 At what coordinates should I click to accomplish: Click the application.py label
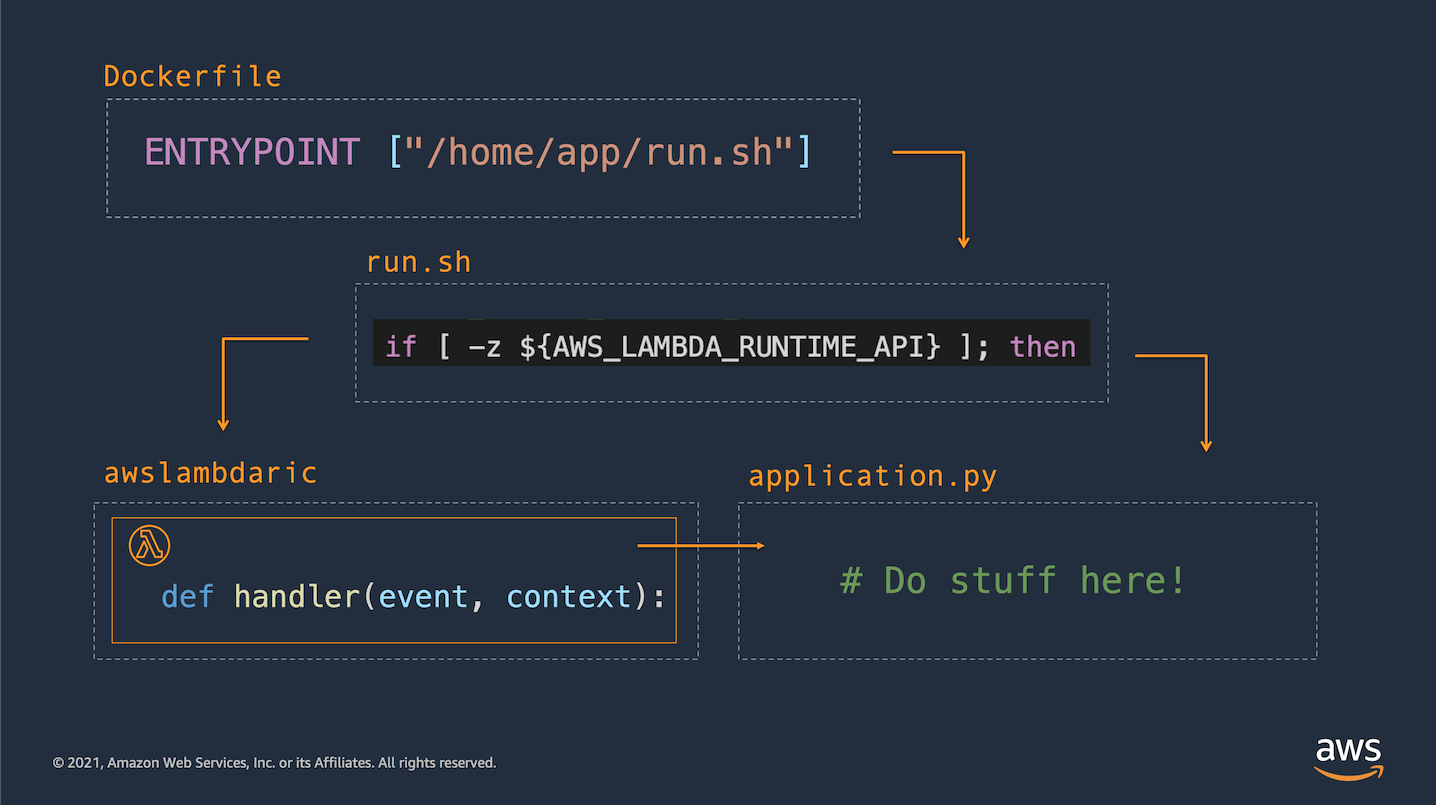coord(873,477)
